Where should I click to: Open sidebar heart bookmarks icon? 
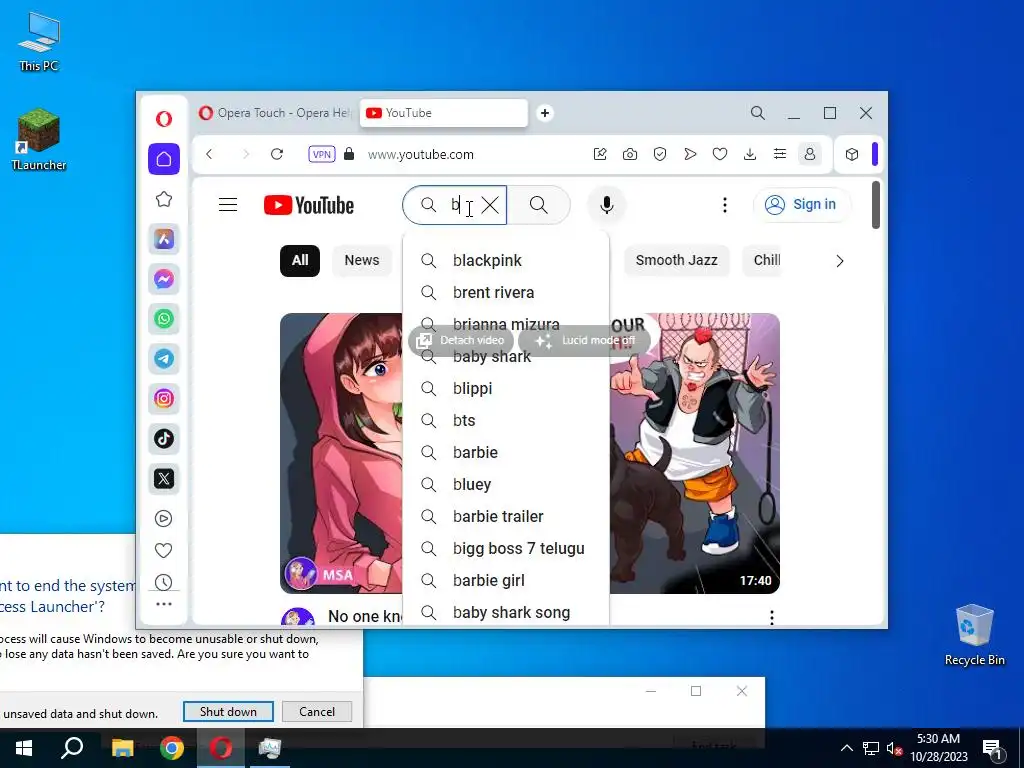point(163,551)
